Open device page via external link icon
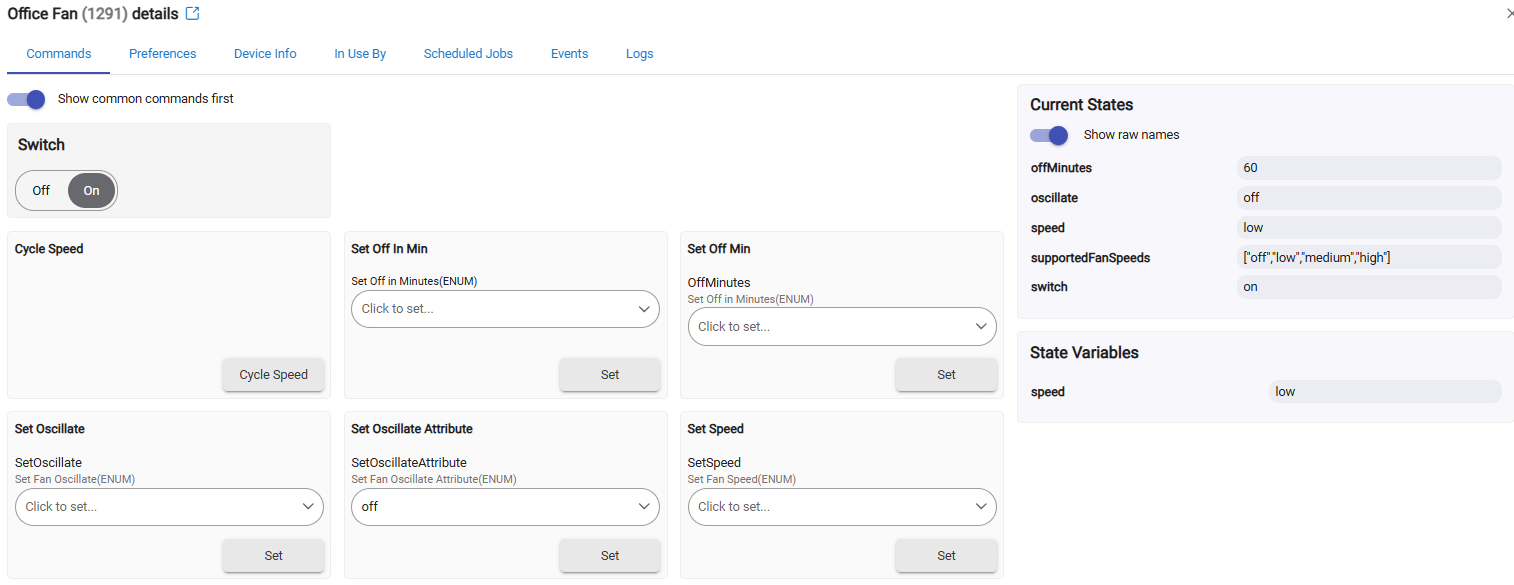The width and height of the screenshot is (1514, 585). pyautogui.click(x=193, y=14)
